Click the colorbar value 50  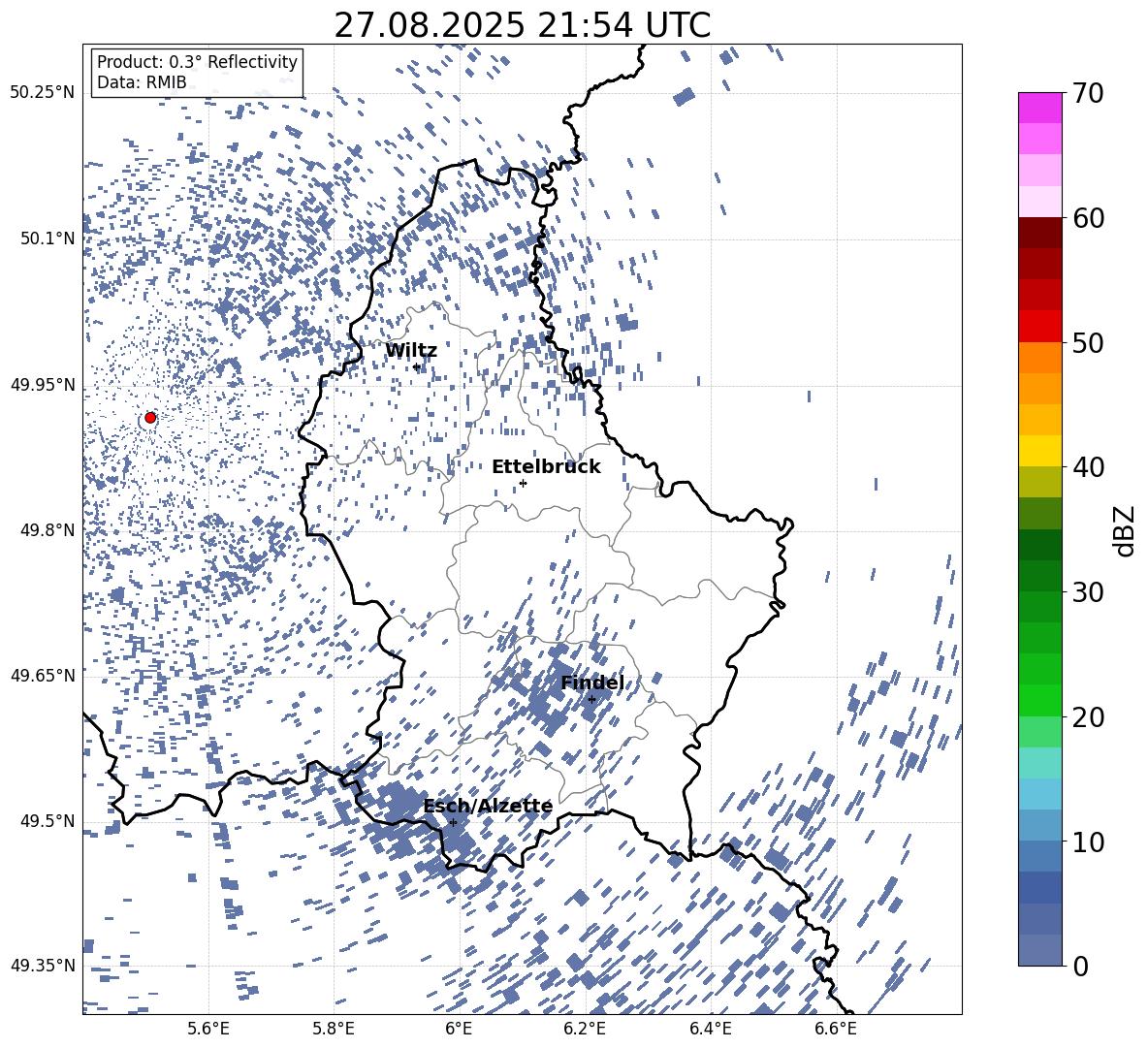(x=1088, y=342)
